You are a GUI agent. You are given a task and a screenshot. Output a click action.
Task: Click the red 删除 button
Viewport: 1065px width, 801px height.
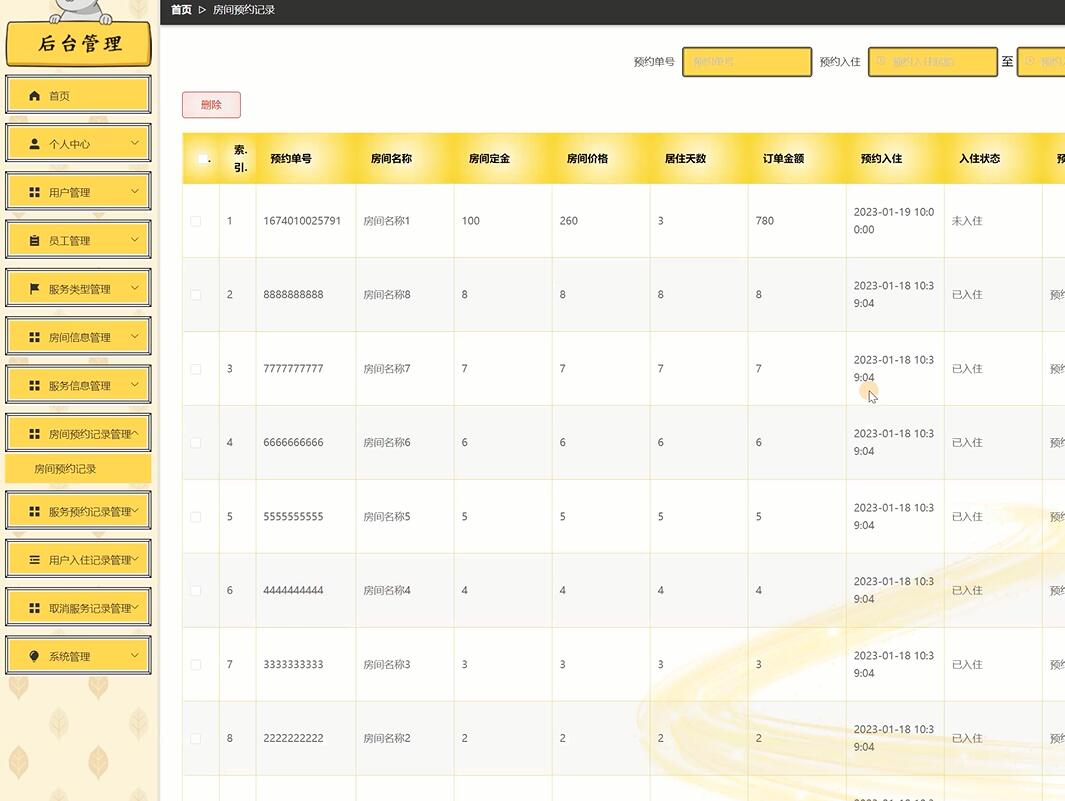tap(211, 105)
